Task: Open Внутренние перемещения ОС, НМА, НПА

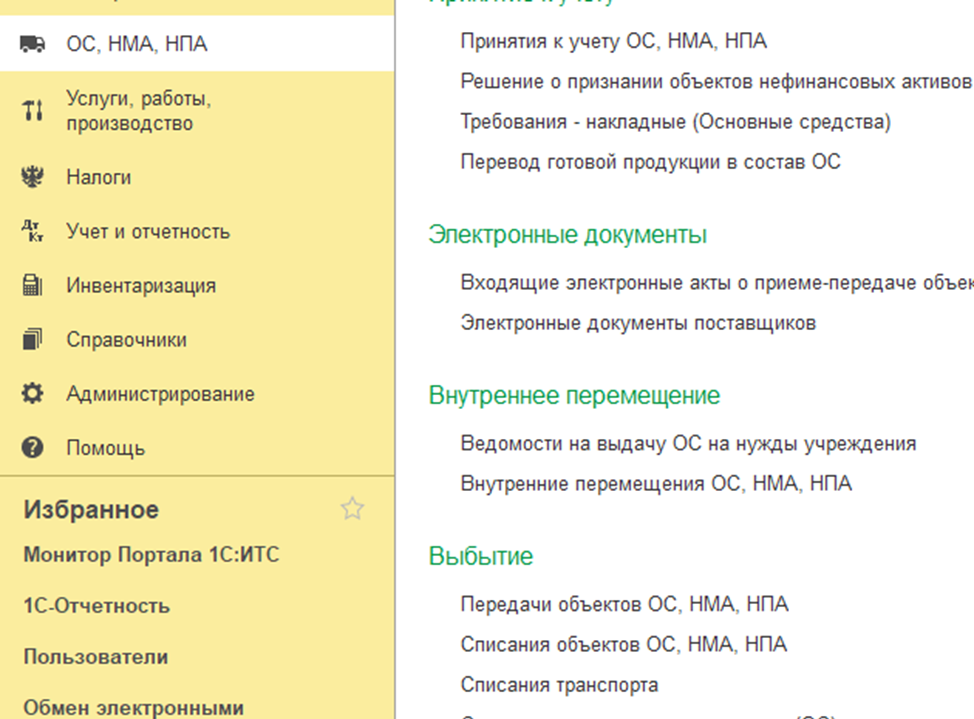Action: [656, 483]
